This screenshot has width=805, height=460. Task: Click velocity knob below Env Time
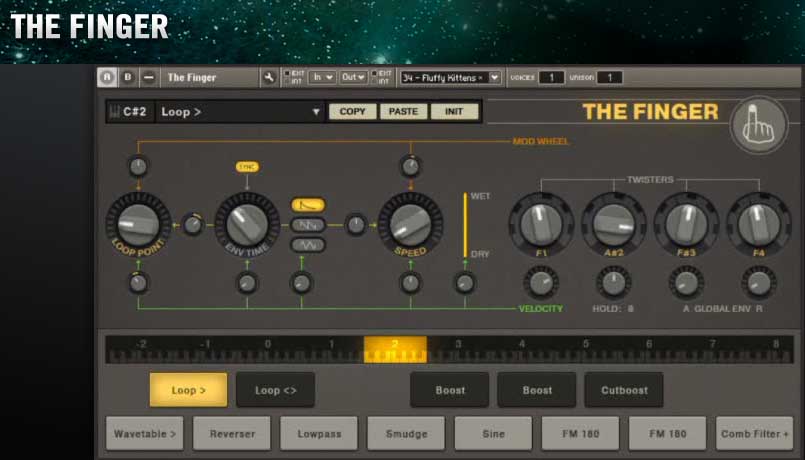(247, 283)
